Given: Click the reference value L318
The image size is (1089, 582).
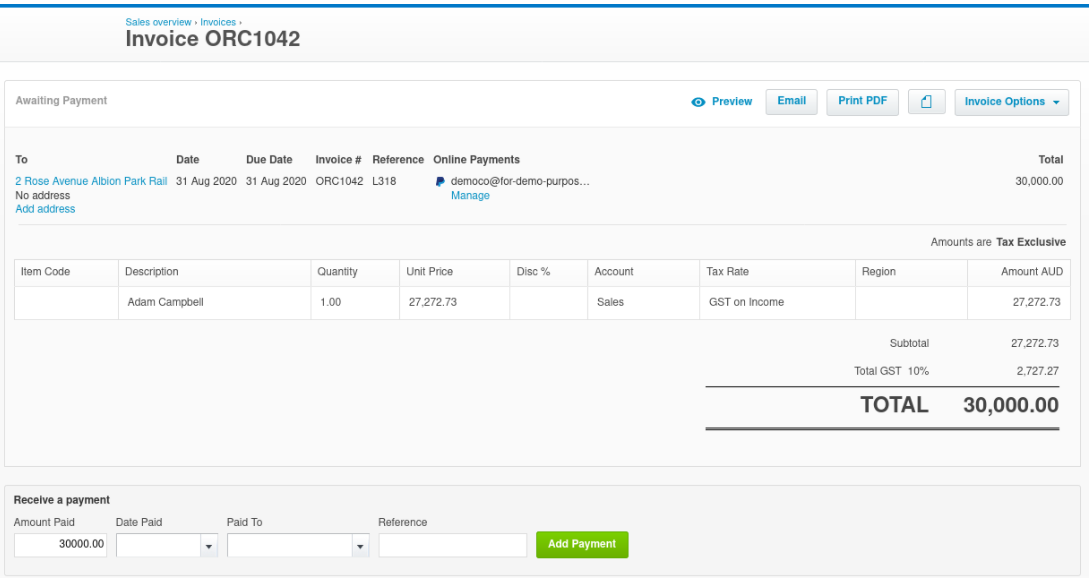Looking at the screenshot, I should 384,181.
